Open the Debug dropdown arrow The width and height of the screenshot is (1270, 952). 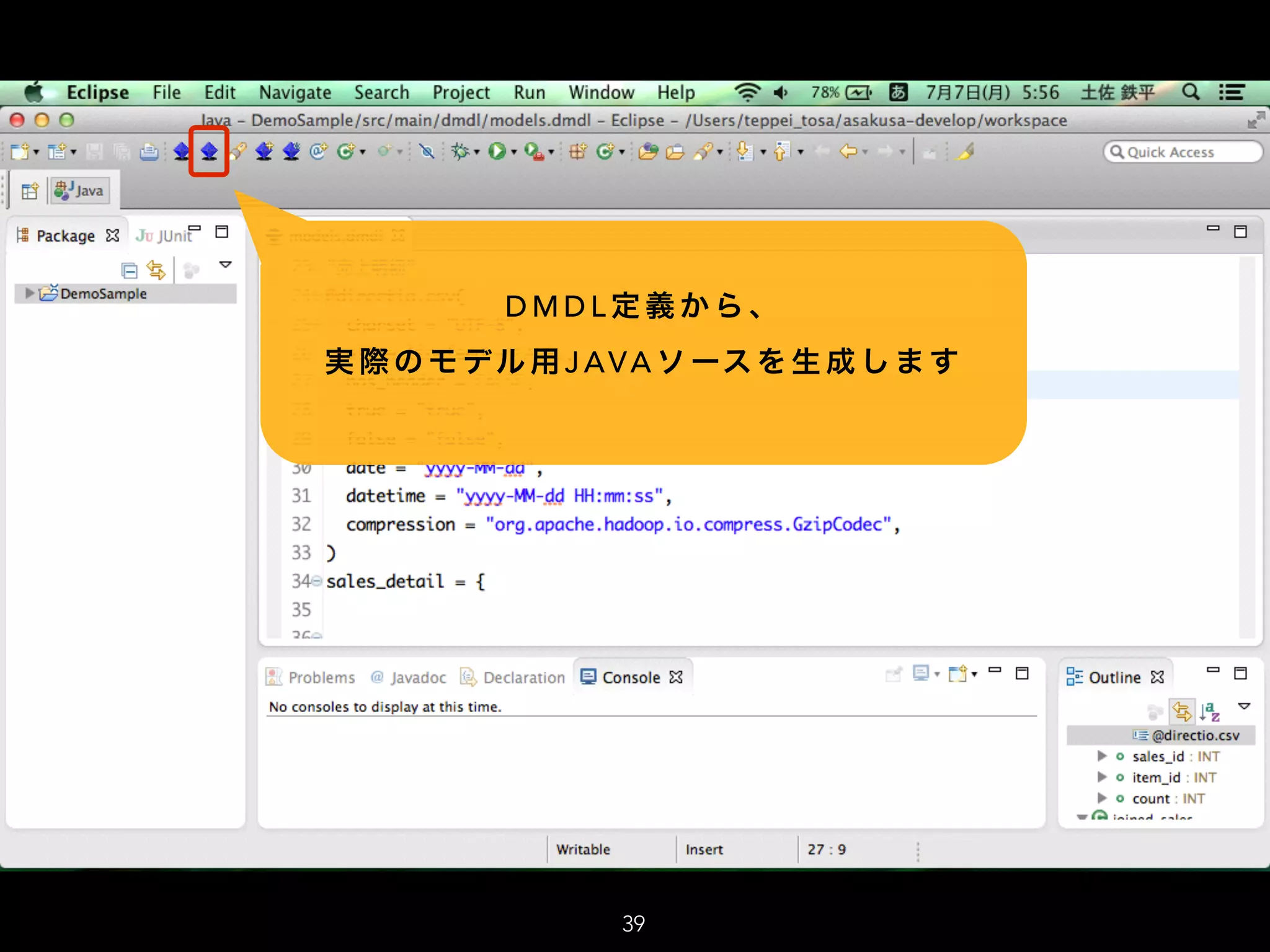pyautogui.click(x=477, y=152)
